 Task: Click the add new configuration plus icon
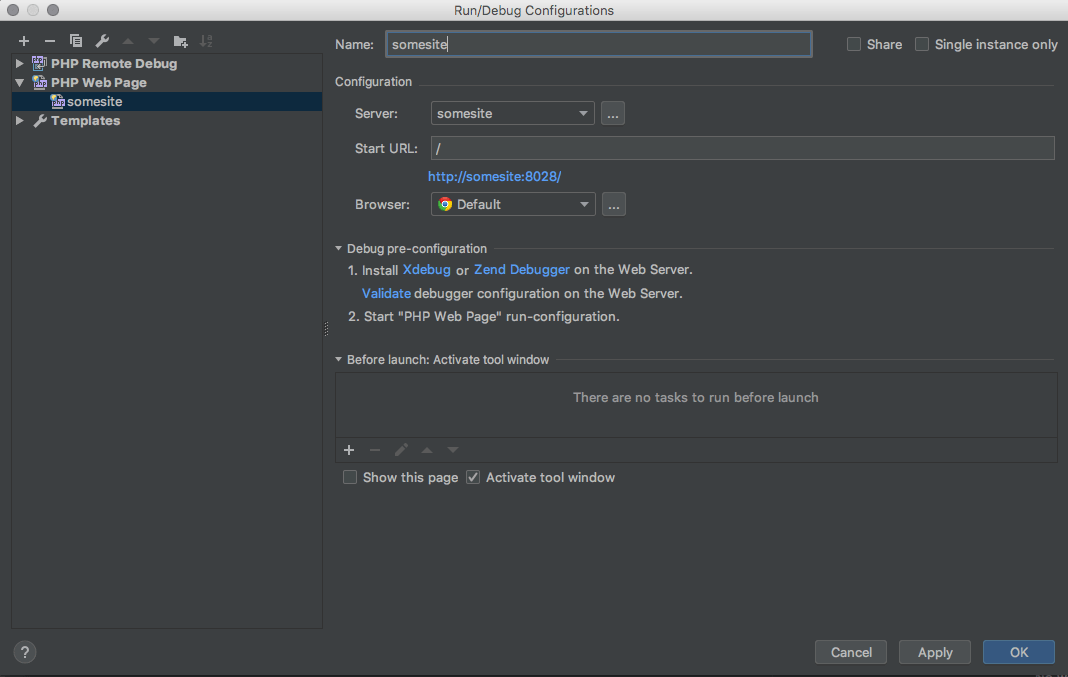pos(24,41)
